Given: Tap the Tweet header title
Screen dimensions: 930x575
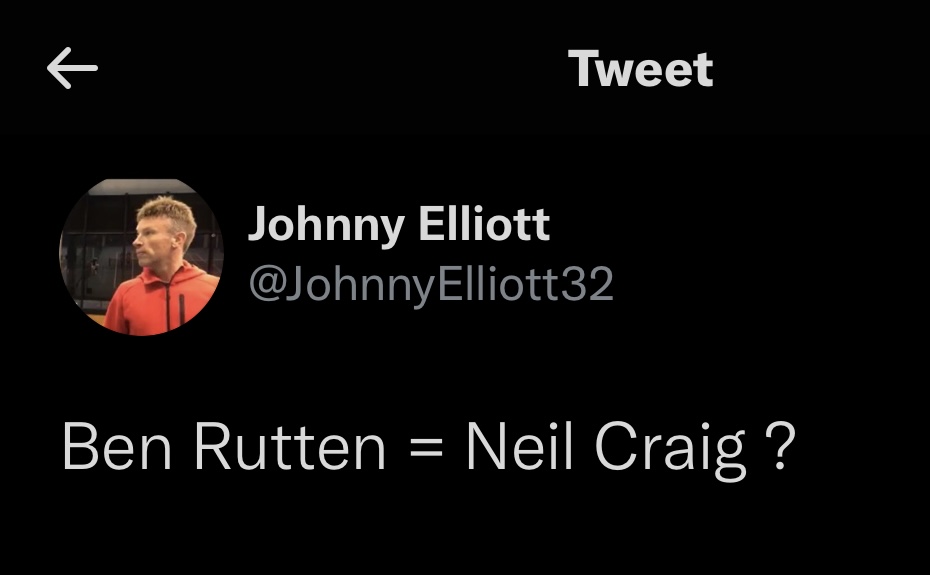Looking at the screenshot, I should [x=641, y=69].
